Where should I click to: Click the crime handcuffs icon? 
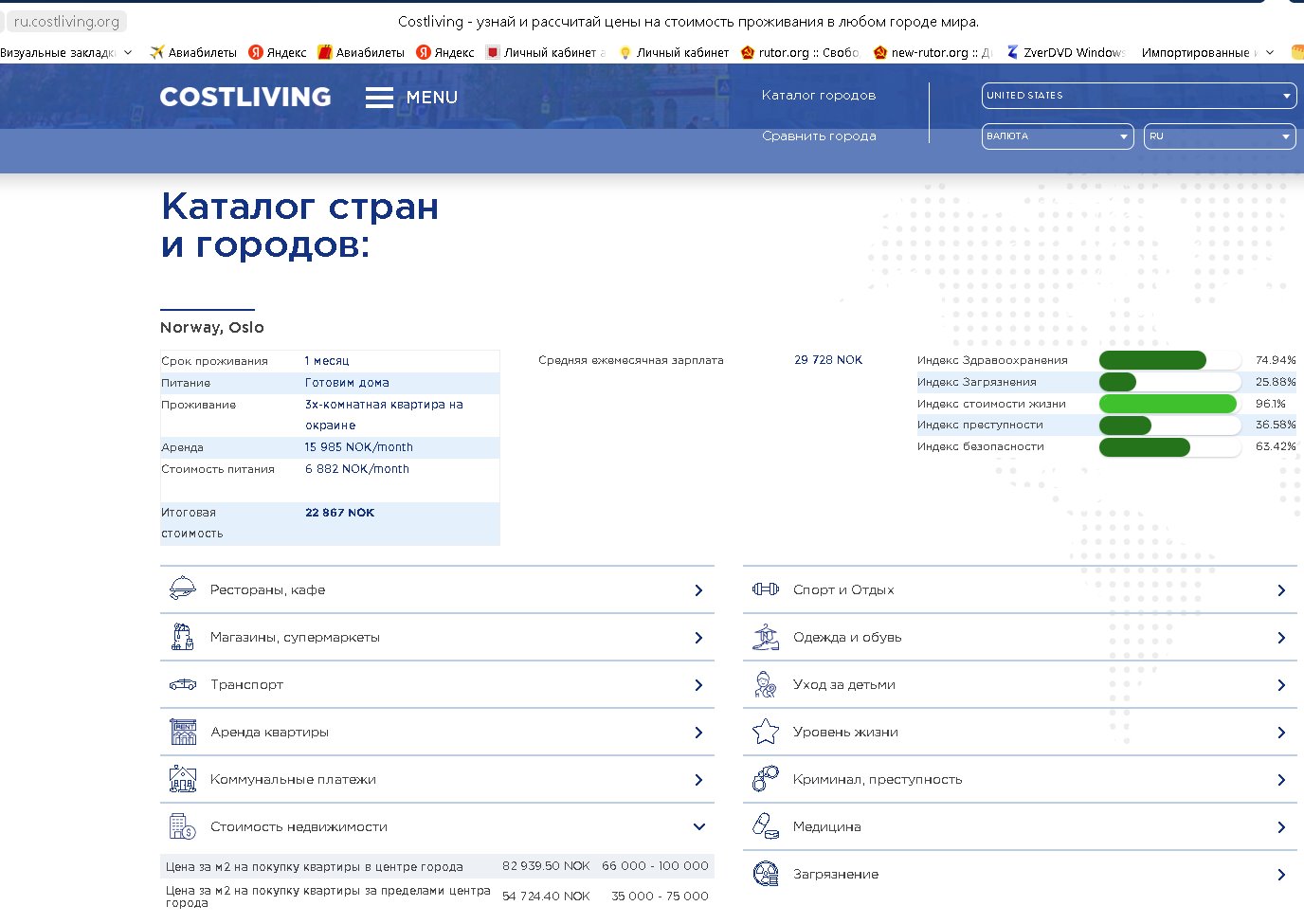click(765, 779)
